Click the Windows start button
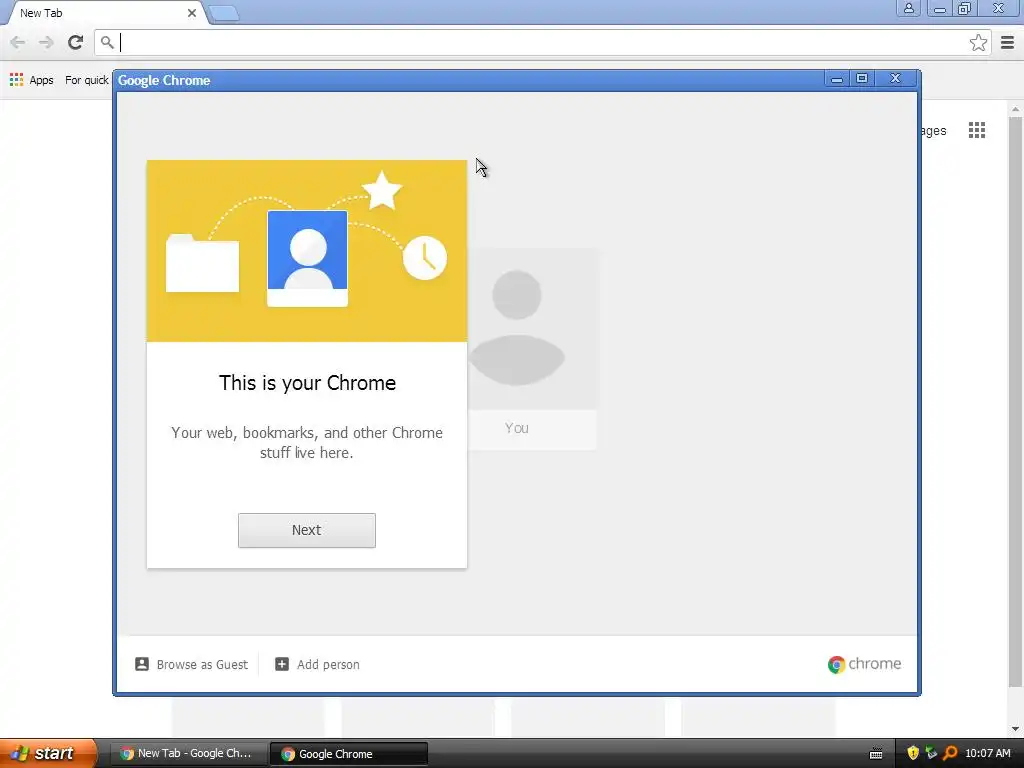This screenshot has width=1024, height=768. pos(48,753)
